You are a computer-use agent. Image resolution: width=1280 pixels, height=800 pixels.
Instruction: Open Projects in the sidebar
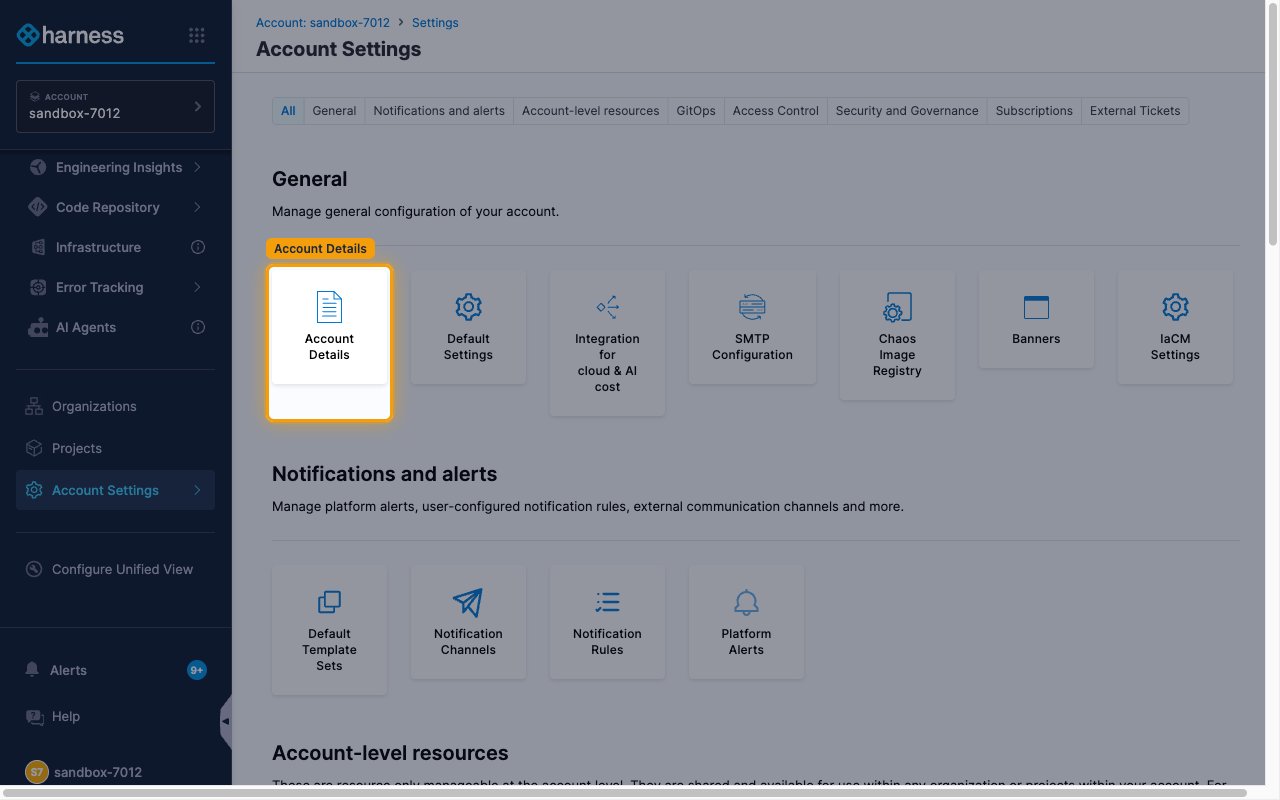(115, 448)
